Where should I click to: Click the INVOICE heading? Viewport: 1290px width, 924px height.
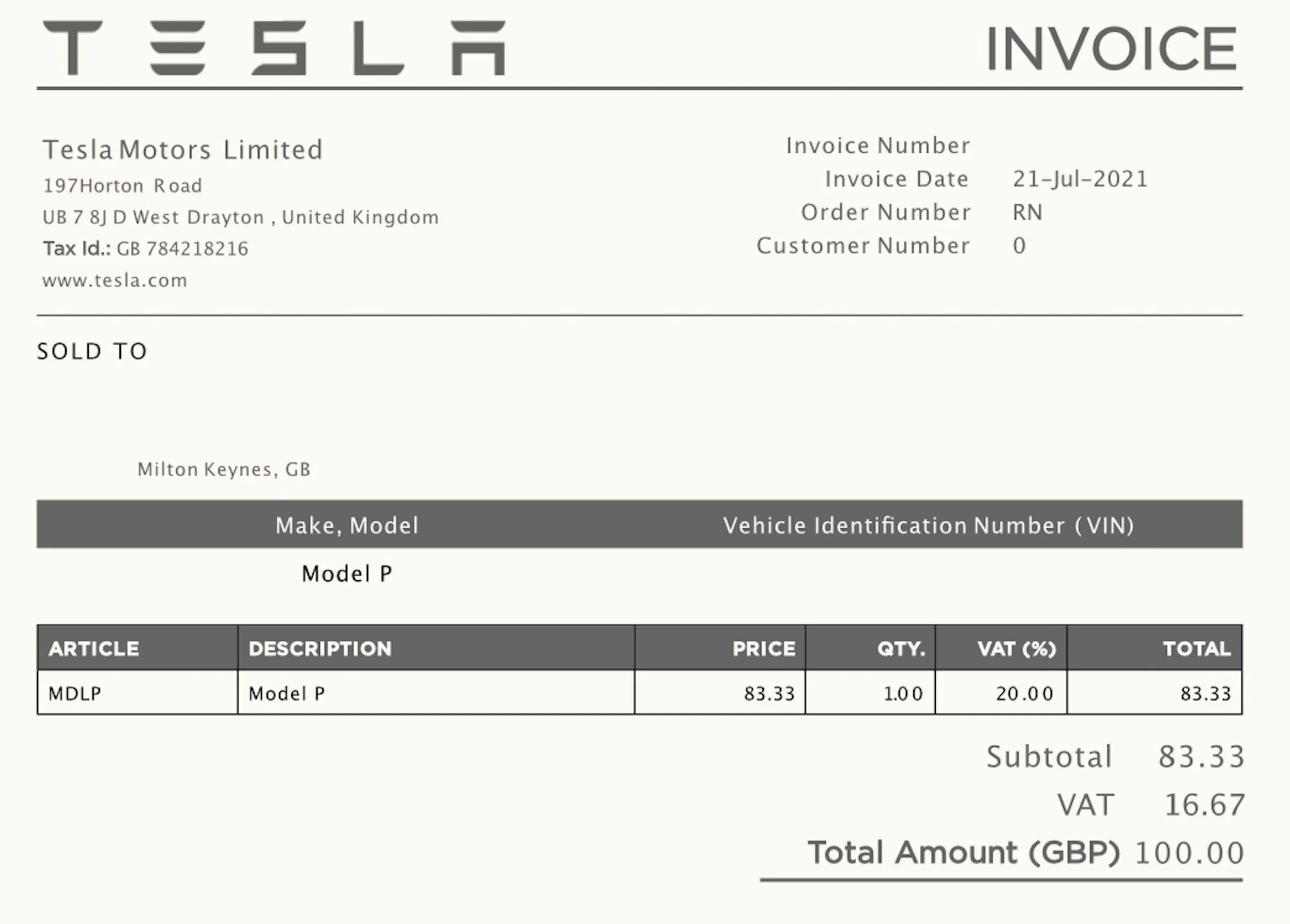(x=1112, y=49)
